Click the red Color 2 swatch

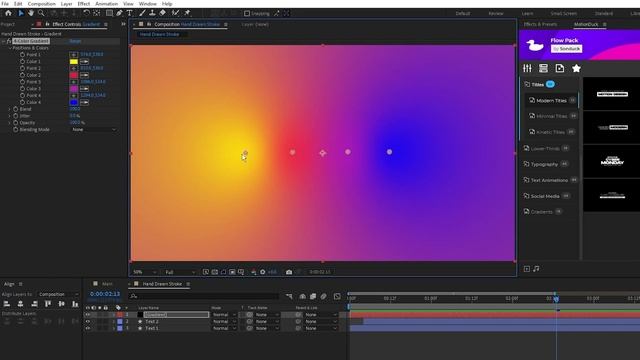point(74,75)
